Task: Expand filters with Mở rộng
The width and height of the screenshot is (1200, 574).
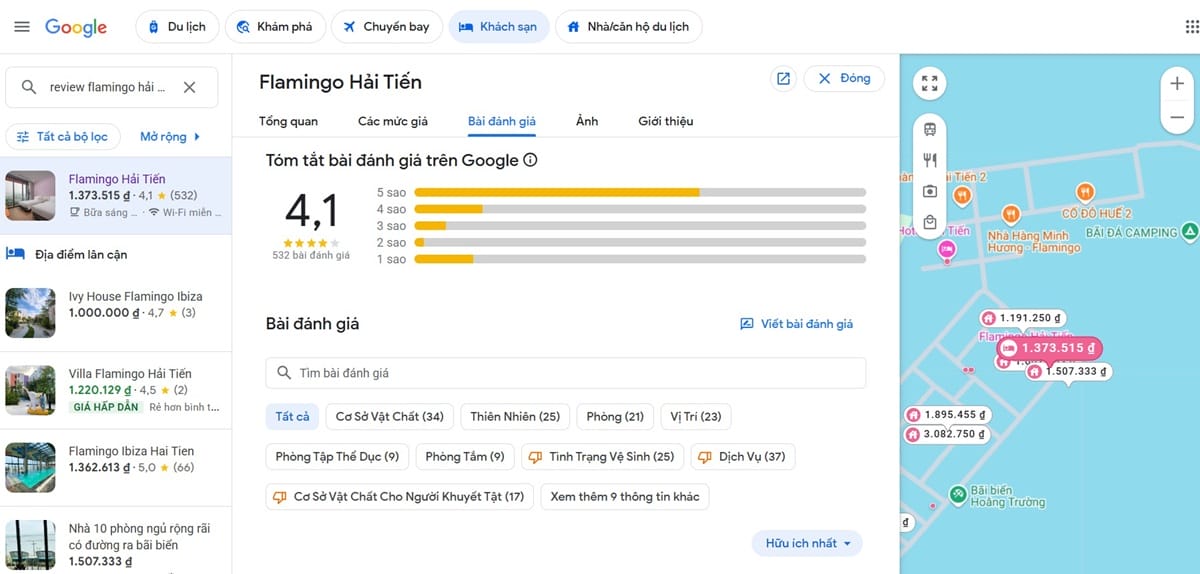Action: coord(171,136)
